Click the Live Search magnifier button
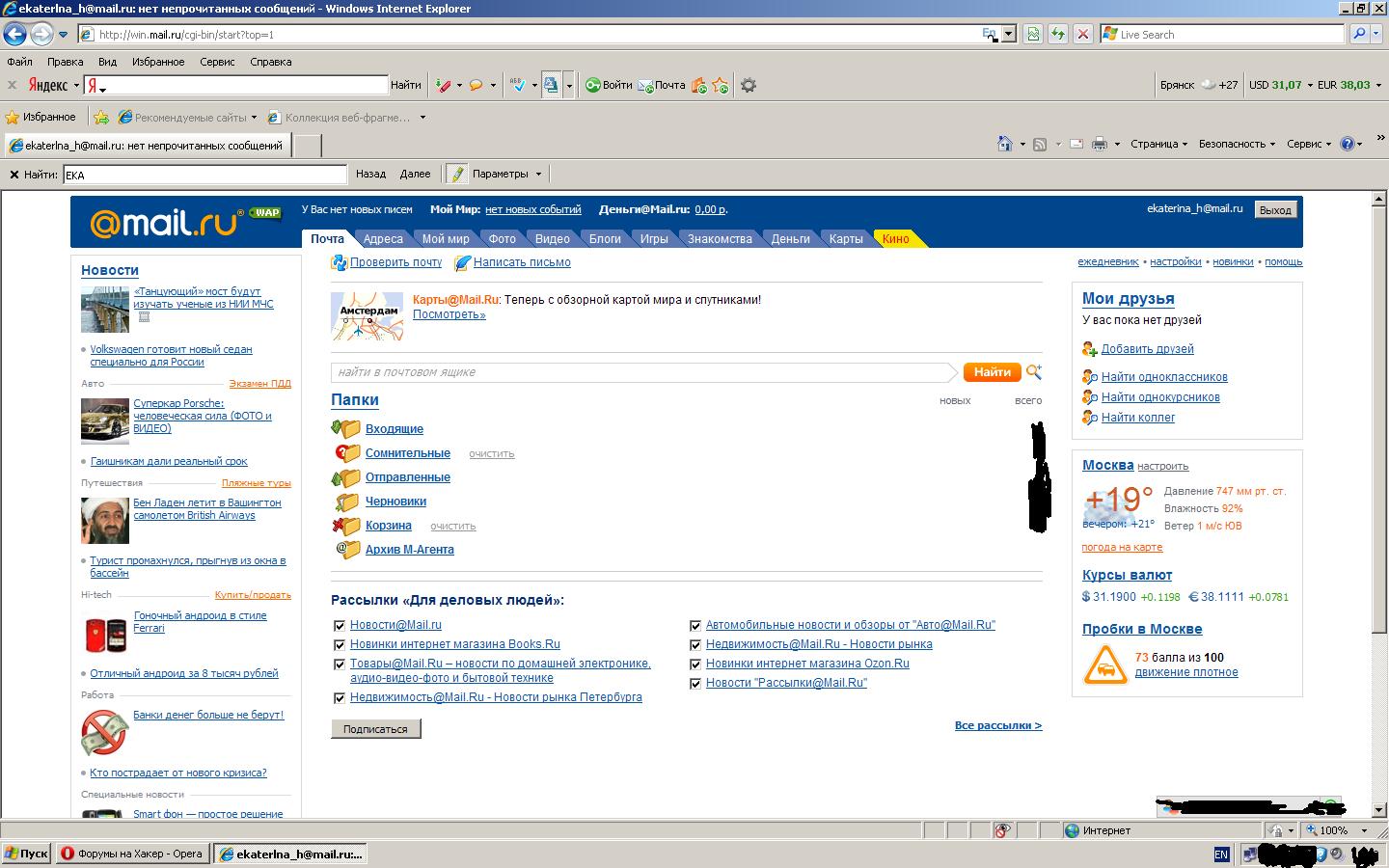 (x=1360, y=34)
